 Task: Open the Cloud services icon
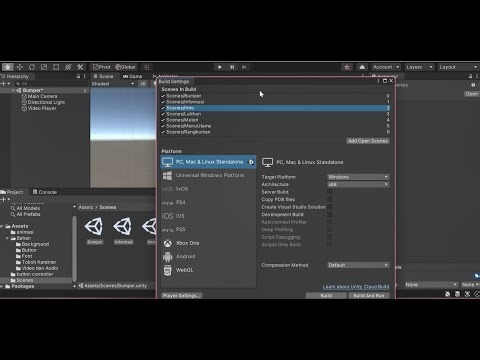pyautogui.click(x=362, y=67)
